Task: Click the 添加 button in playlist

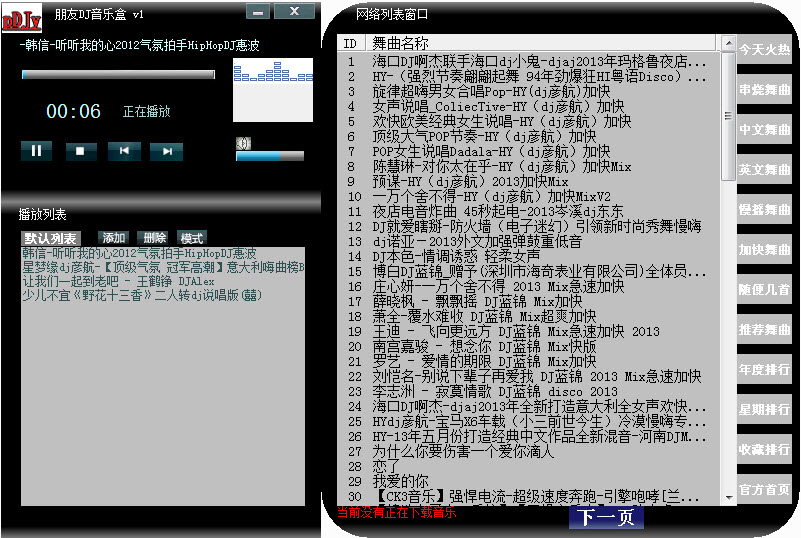Action: click(x=113, y=238)
